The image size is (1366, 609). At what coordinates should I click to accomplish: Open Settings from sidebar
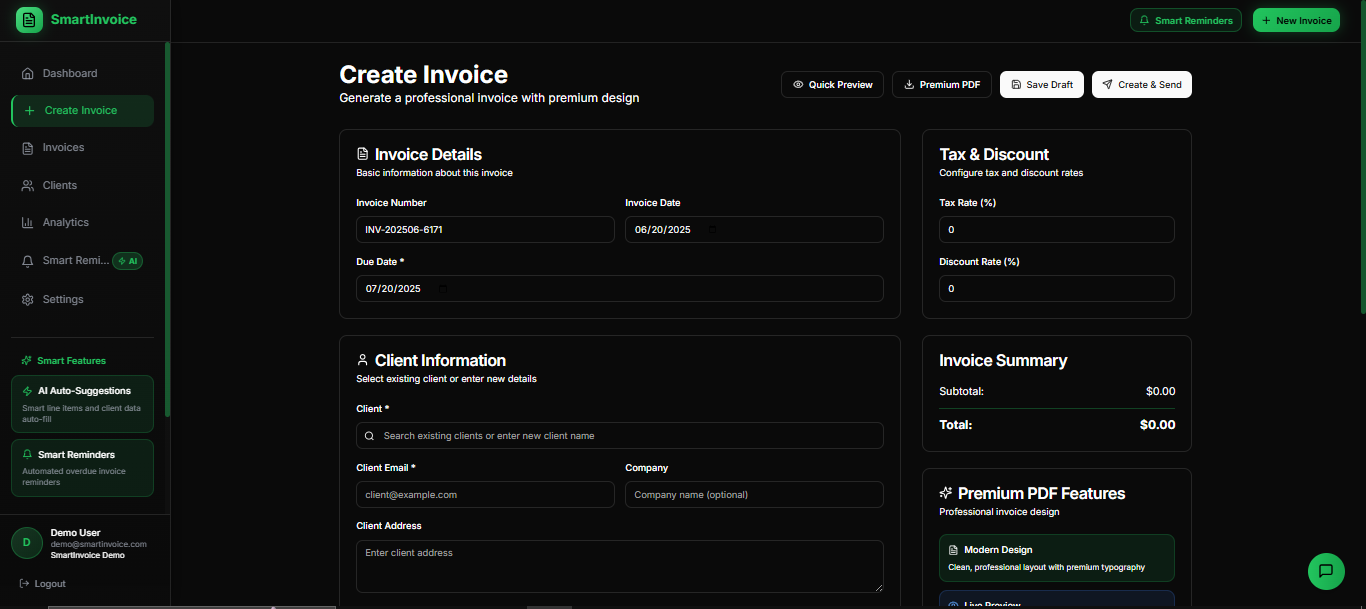point(82,299)
